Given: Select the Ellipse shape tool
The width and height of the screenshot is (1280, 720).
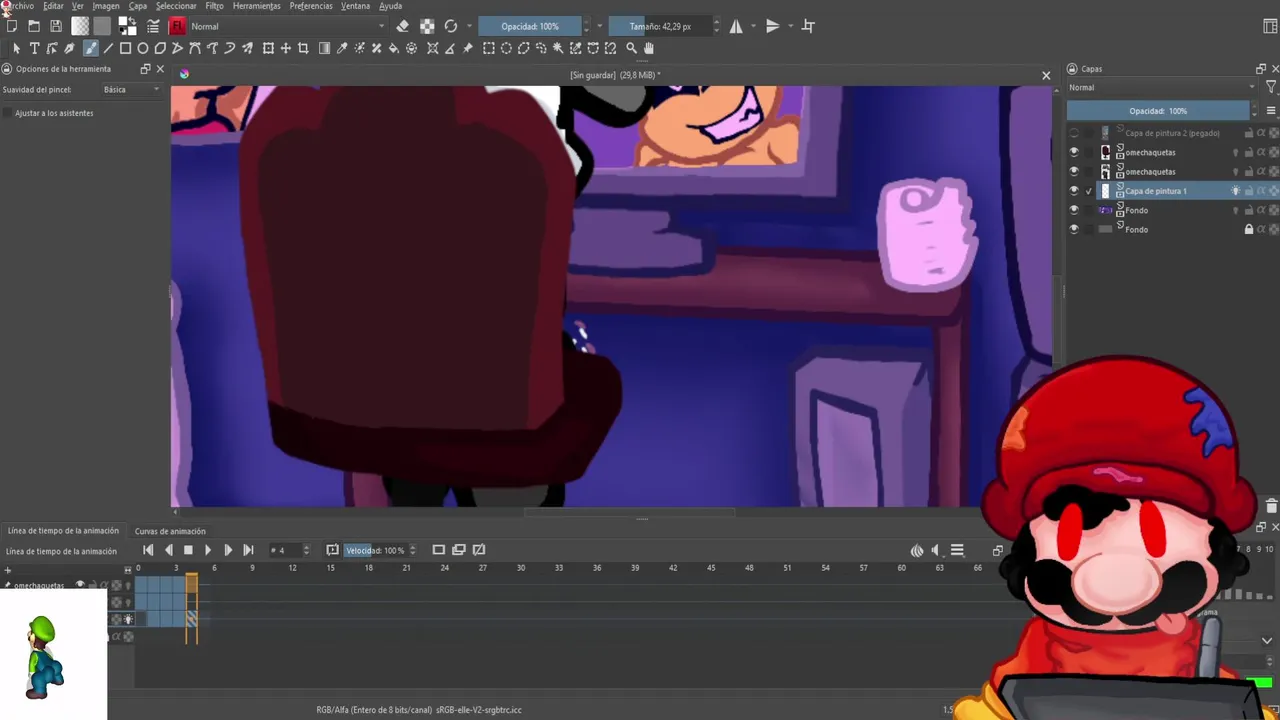Looking at the screenshot, I should click(143, 48).
